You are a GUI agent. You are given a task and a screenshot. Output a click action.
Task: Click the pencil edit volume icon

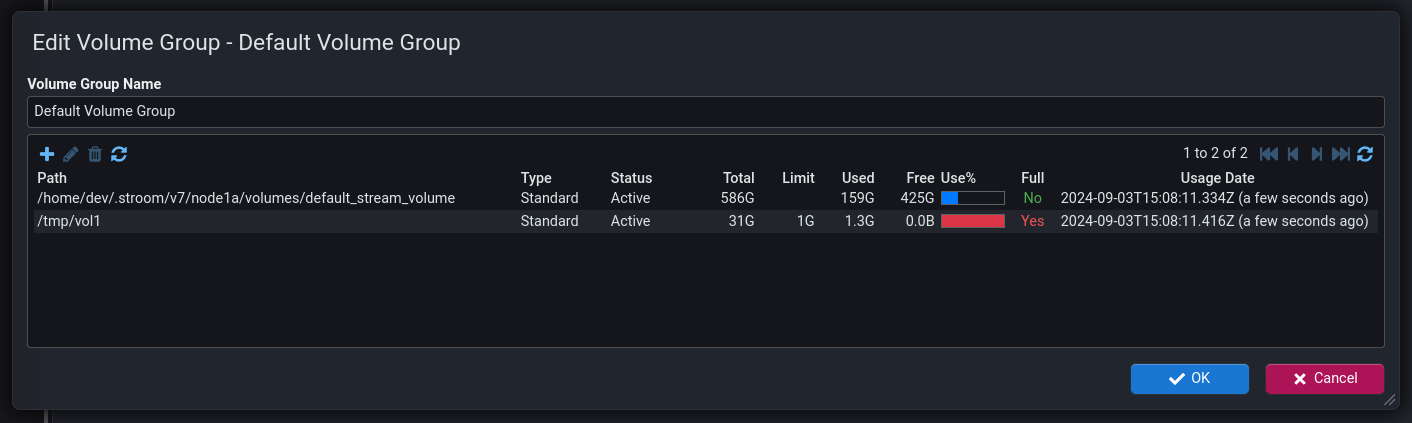tap(71, 154)
